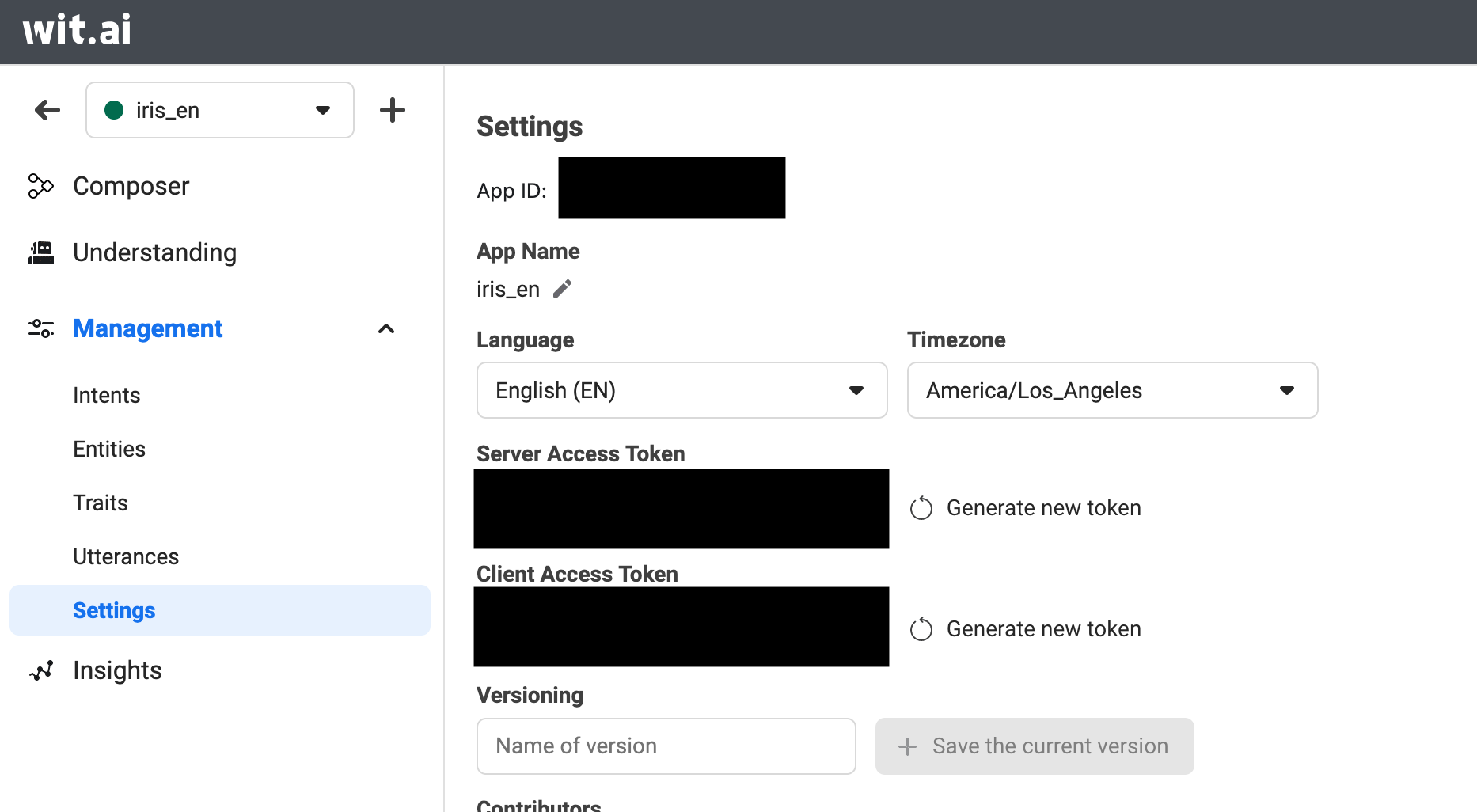Select Traits in Management menu
Screen dimensions: 1477x812
(101, 503)
